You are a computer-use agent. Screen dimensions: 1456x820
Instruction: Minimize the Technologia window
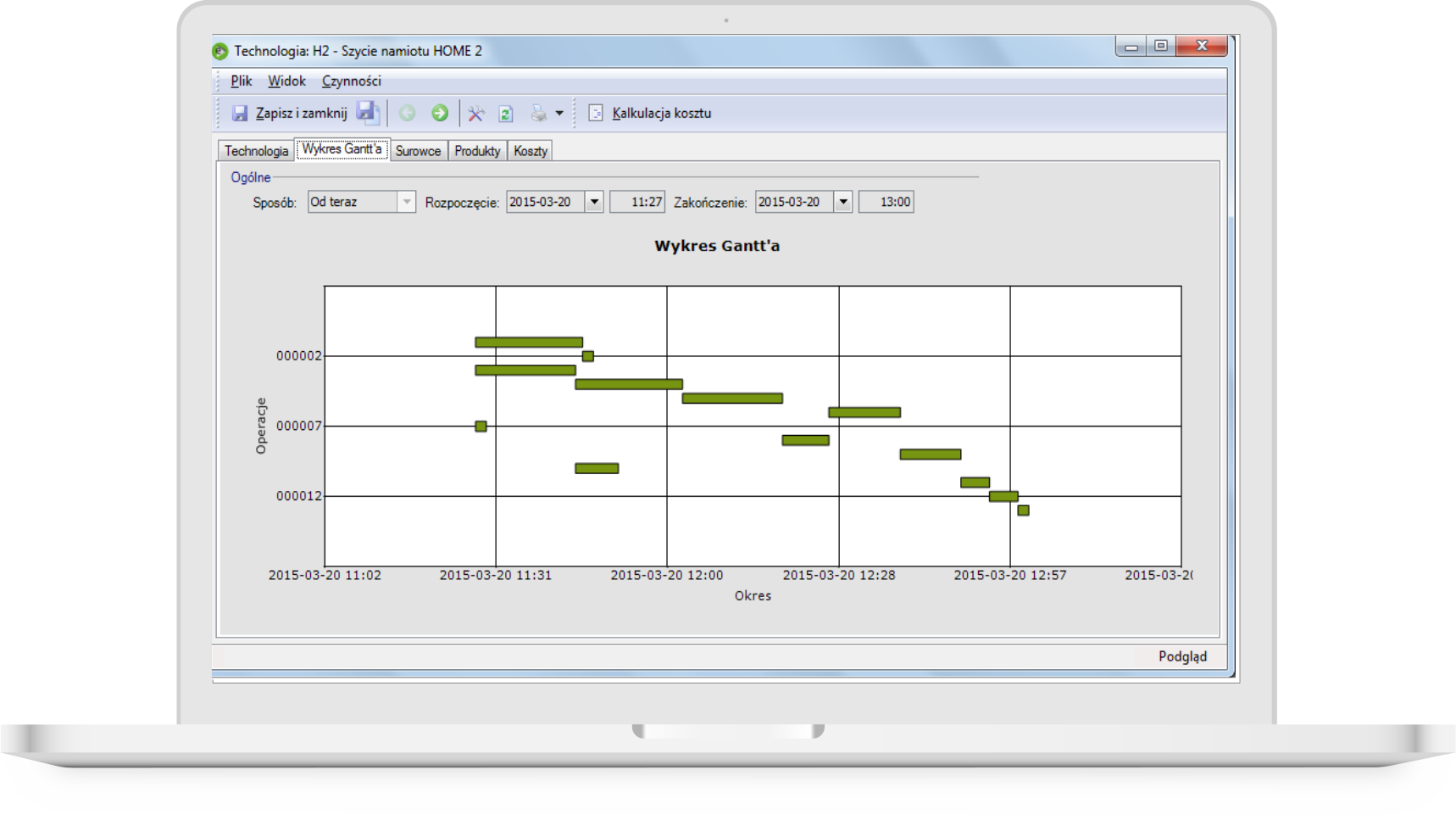pos(1131,47)
